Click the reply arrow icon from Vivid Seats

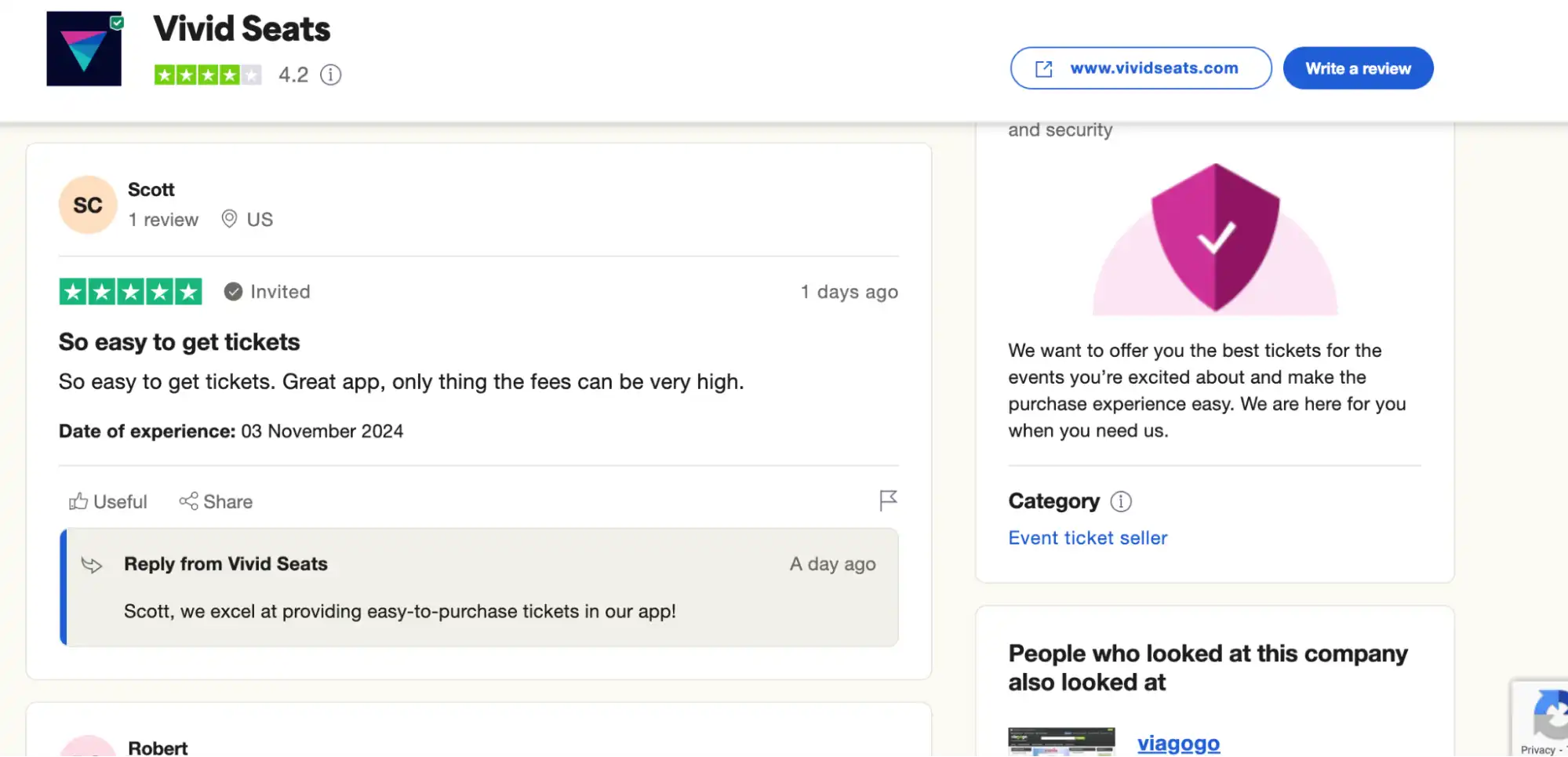click(92, 564)
